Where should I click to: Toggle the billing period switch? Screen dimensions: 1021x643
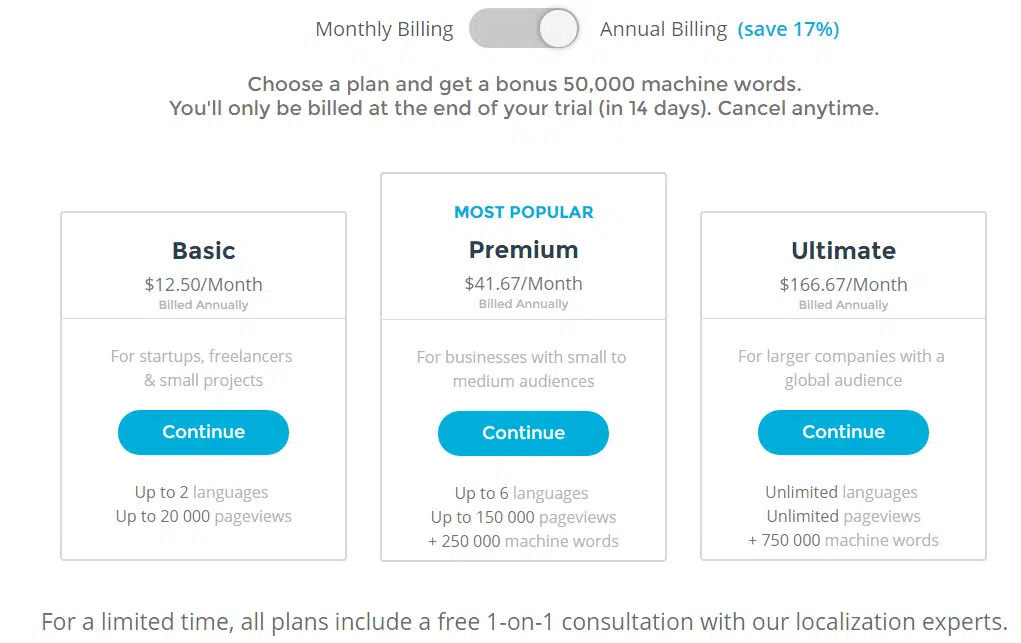pyautogui.click(x=524, y=29)
